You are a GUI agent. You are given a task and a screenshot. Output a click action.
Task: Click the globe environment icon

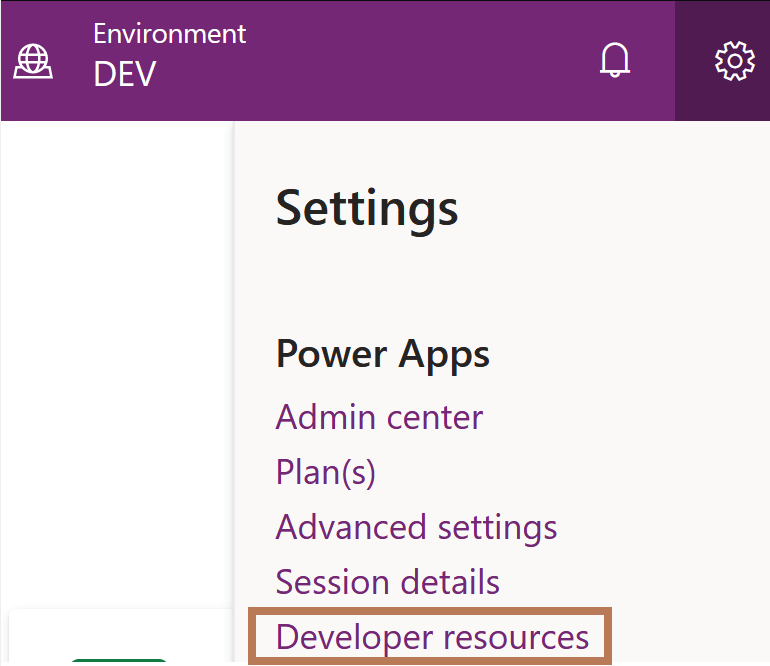click(32, 61)
